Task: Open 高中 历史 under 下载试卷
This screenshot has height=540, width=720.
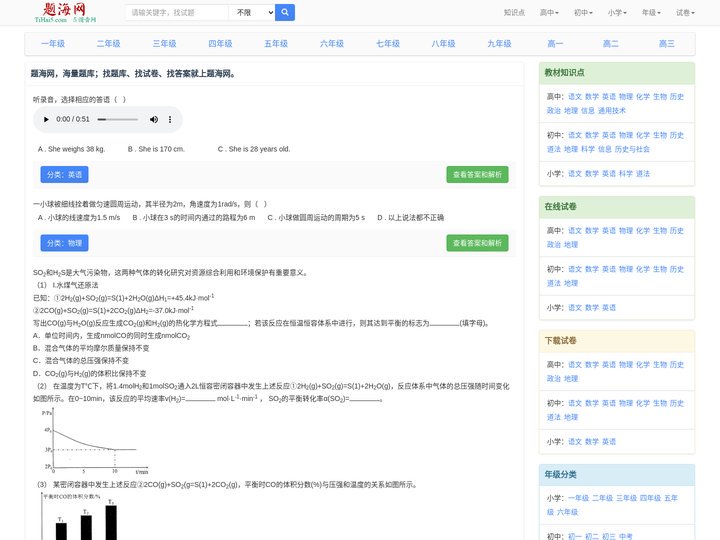Action: [676, 365]
